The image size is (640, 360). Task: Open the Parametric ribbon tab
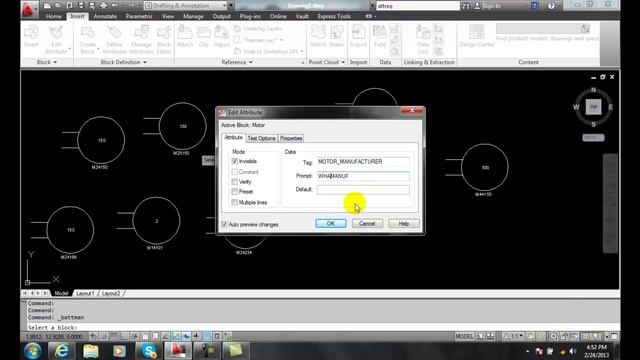point(139,16)
